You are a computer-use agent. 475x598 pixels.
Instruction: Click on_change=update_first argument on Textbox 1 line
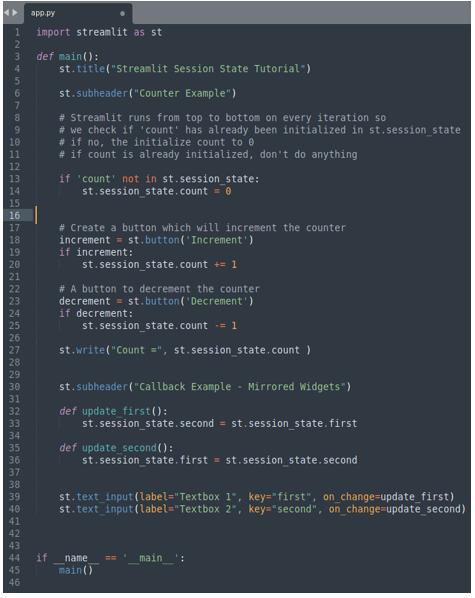(386, 497)
